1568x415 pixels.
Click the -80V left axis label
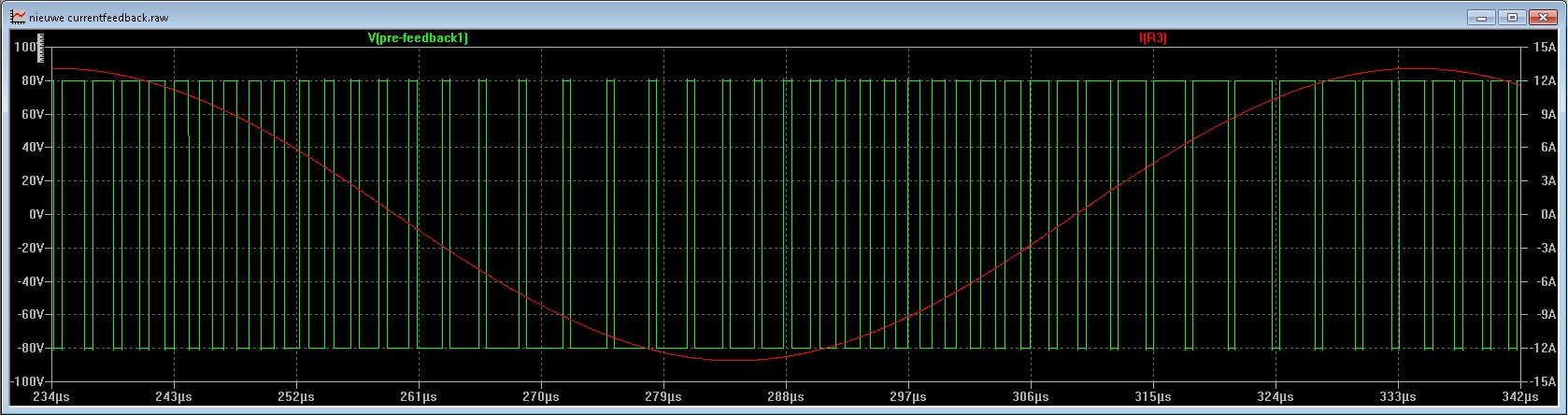(x=31, y=350)
